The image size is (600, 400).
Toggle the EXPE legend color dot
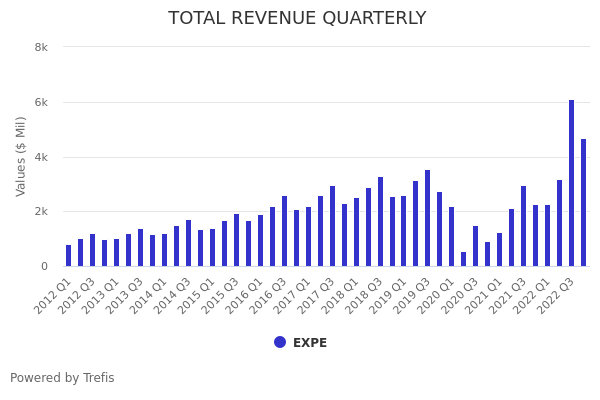280,342
